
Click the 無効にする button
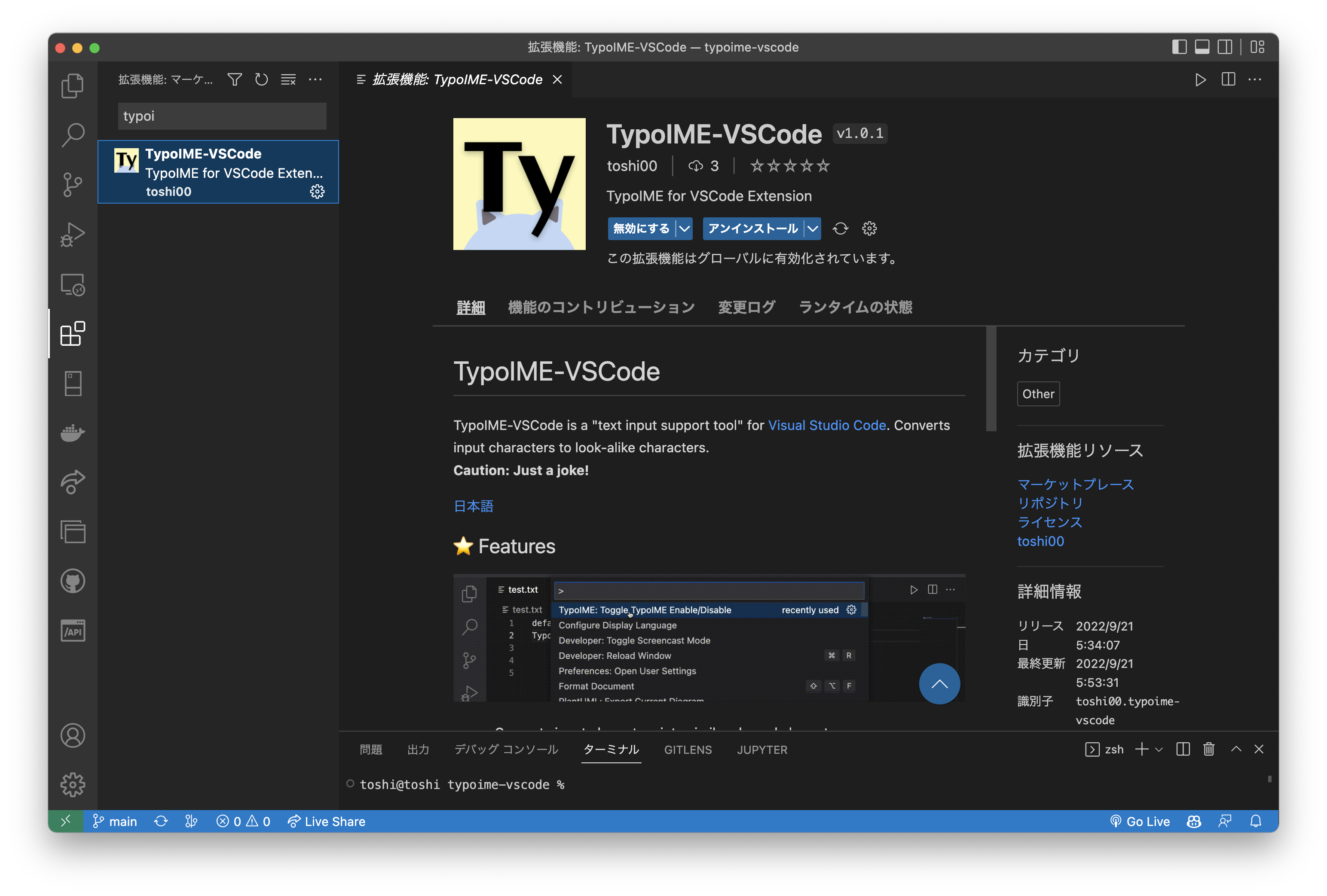point(641,229)
